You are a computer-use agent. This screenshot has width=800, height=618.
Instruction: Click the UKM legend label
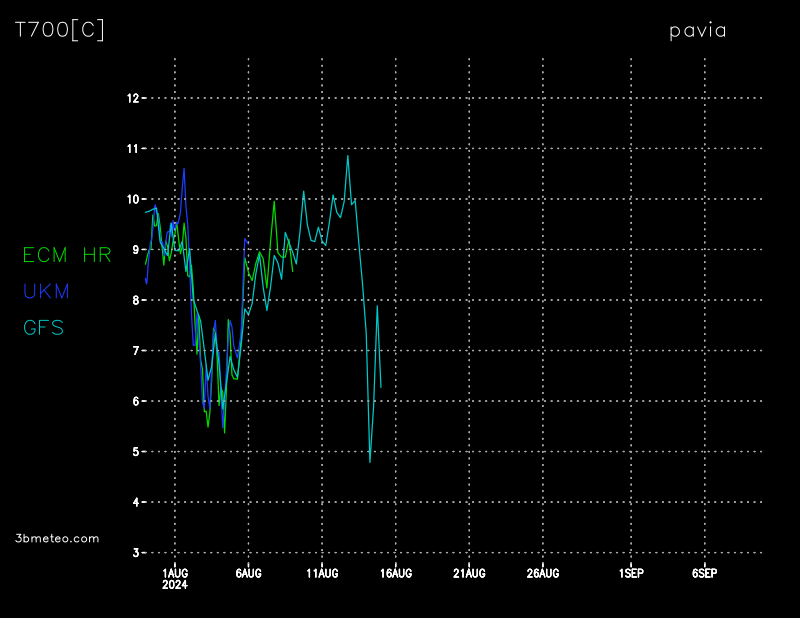click(46, 291)
